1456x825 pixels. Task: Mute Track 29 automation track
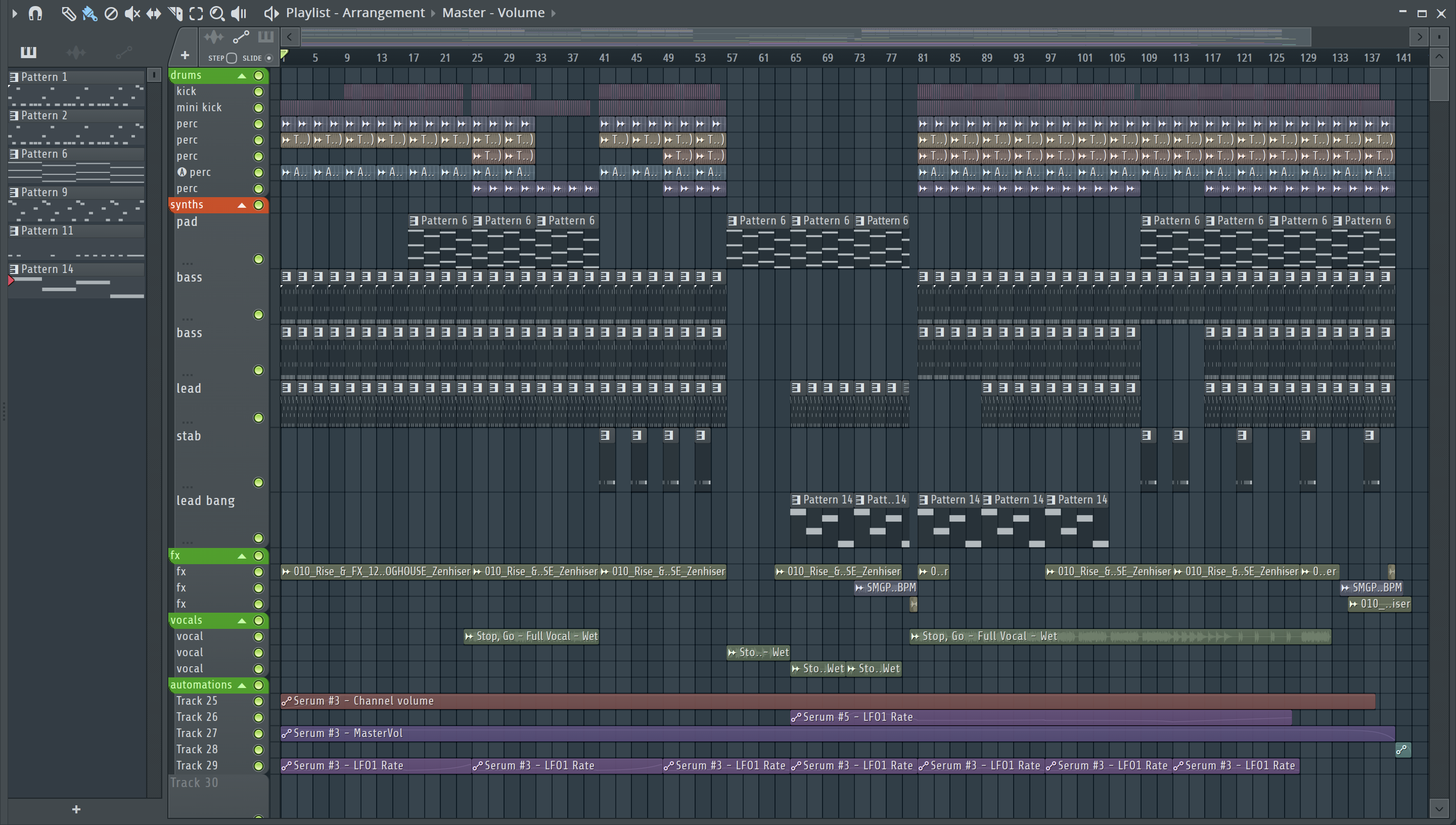(x=258, y=765)
